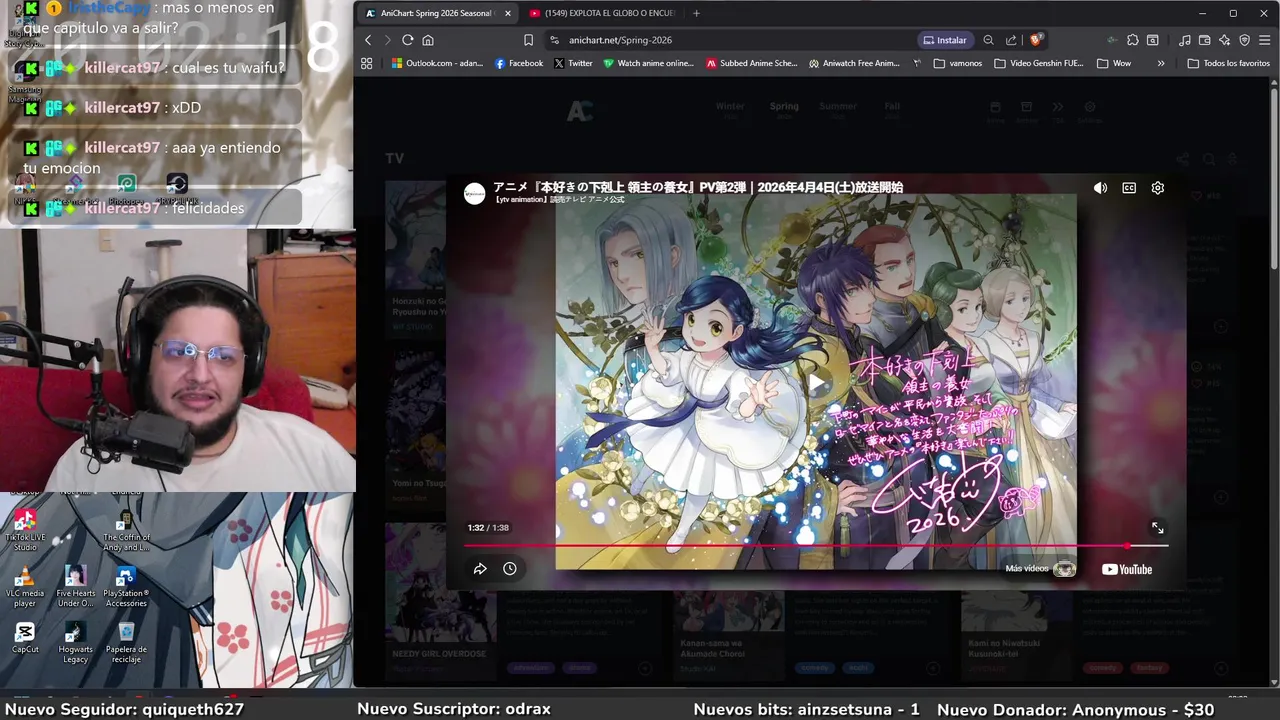The image size is (1280, 720).
Task: Open the browser home page icon
Action: (x=428, y=40)
